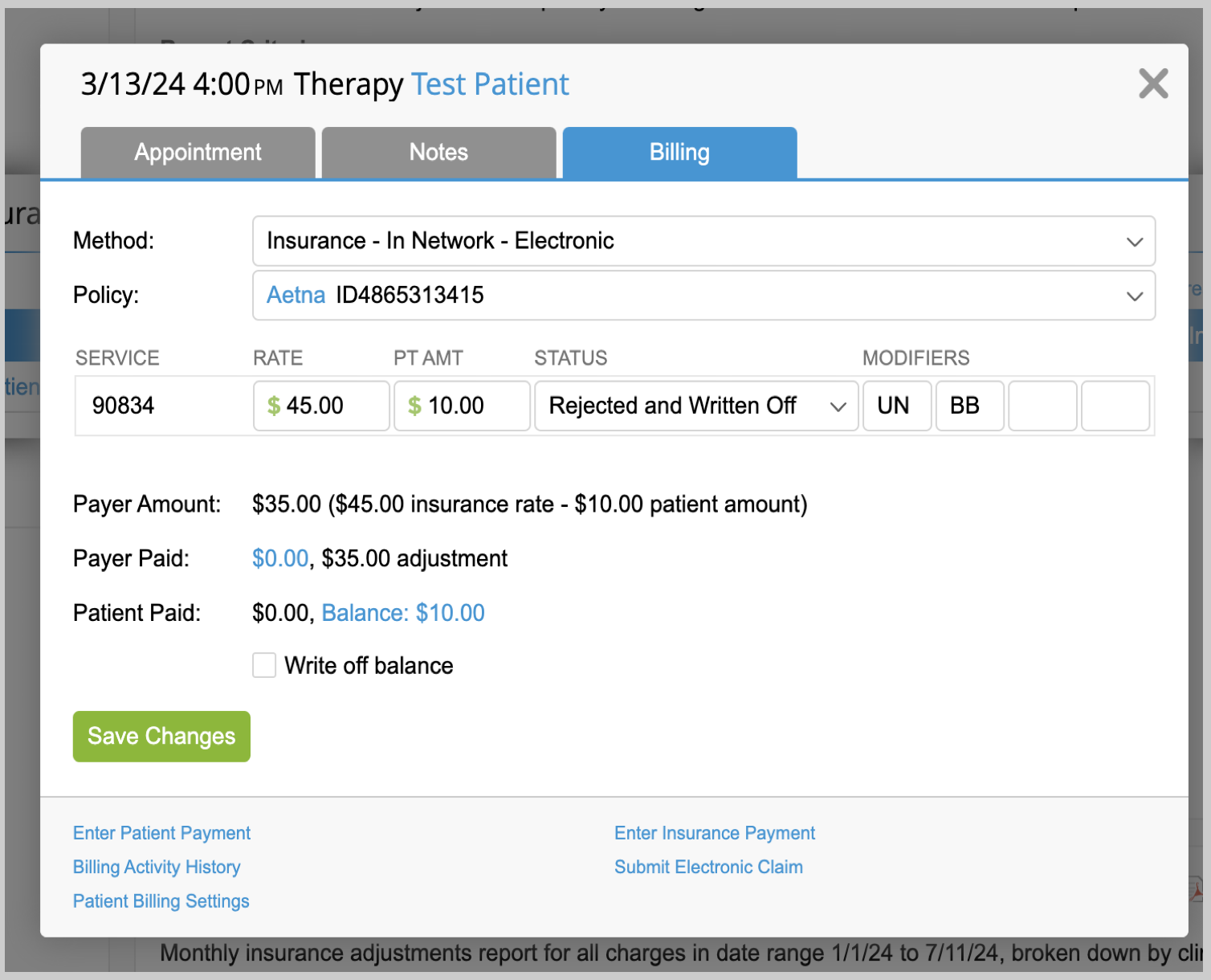Open the Notes tab

[438, 153]
